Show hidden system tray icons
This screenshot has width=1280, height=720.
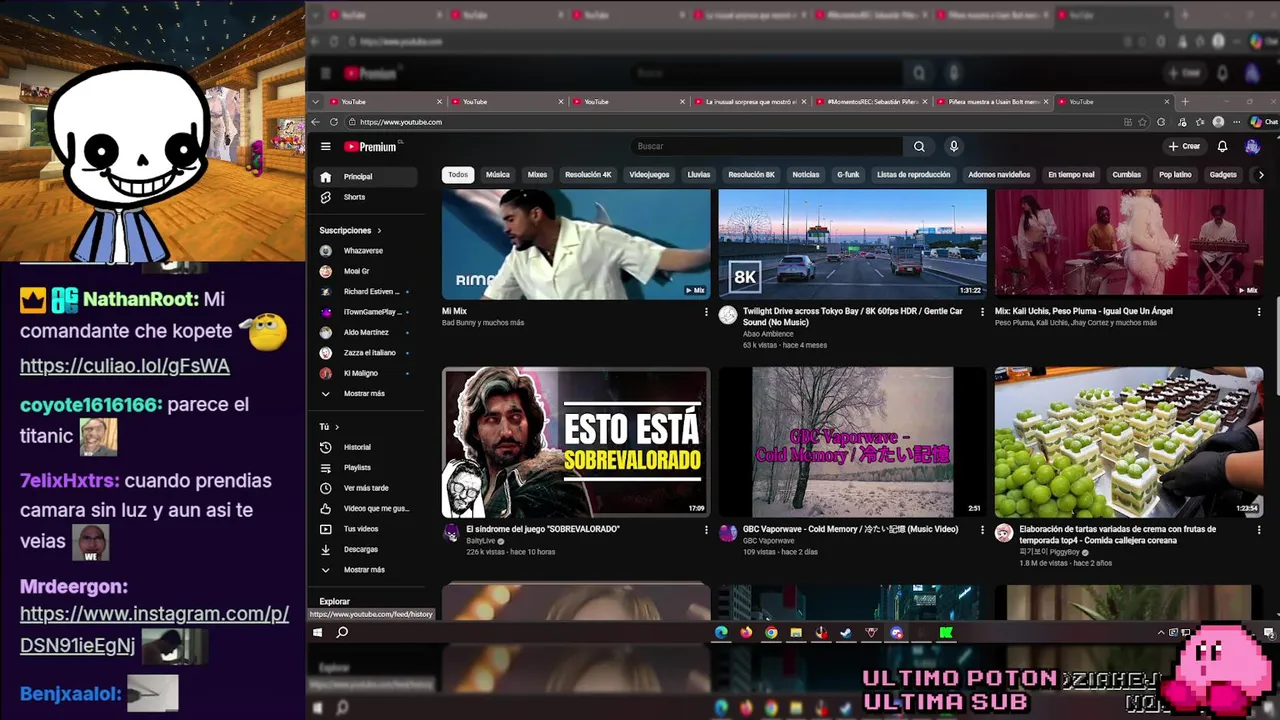[x=1161, y=632]
